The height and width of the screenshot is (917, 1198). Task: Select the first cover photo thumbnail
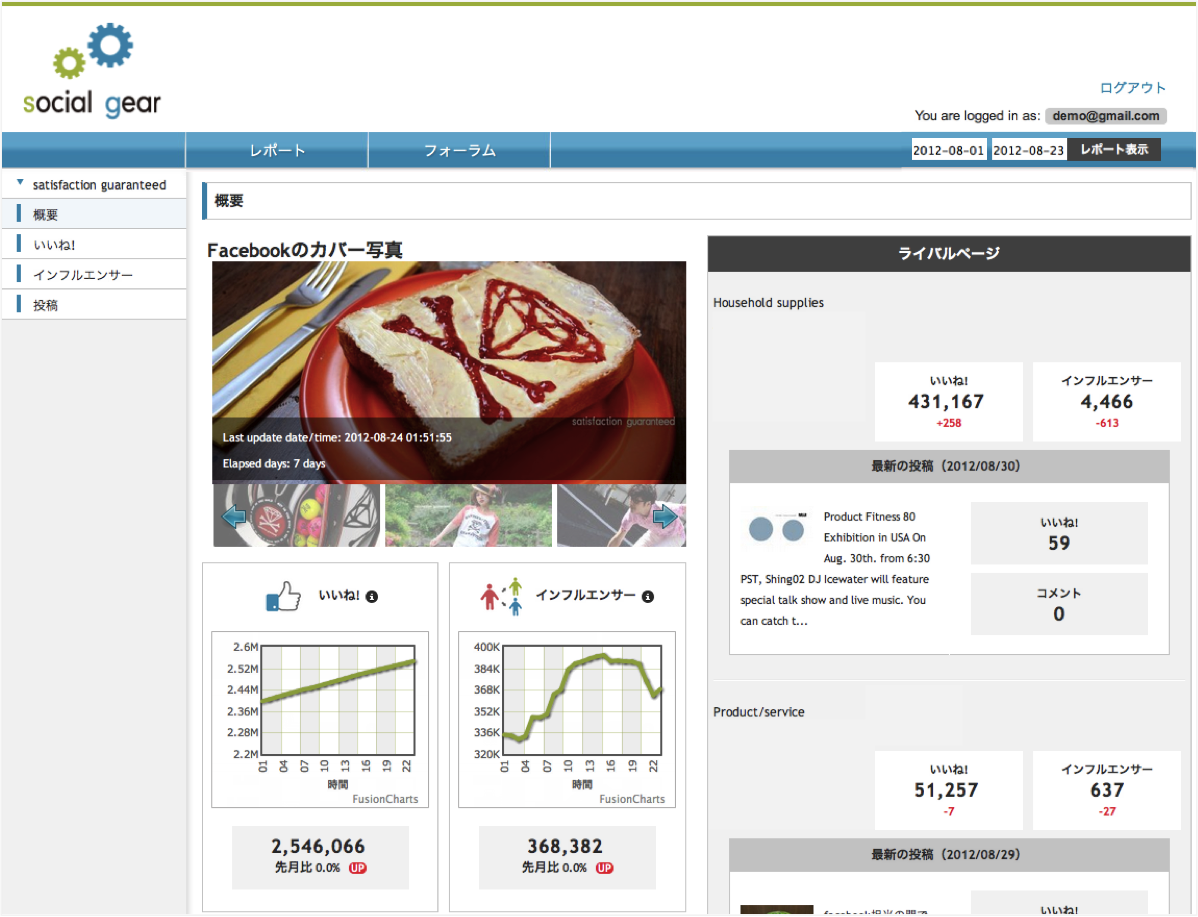coord(296,515)
